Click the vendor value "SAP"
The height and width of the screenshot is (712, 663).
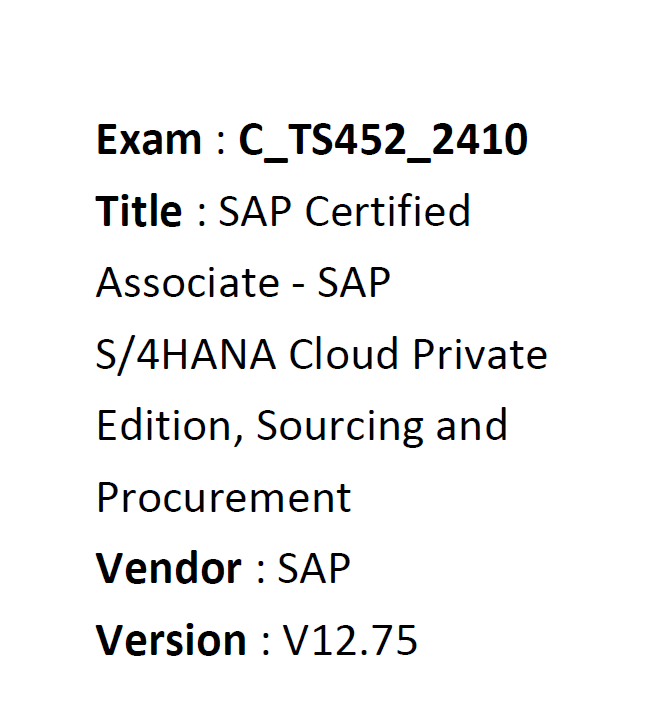[x=314, y=568]
